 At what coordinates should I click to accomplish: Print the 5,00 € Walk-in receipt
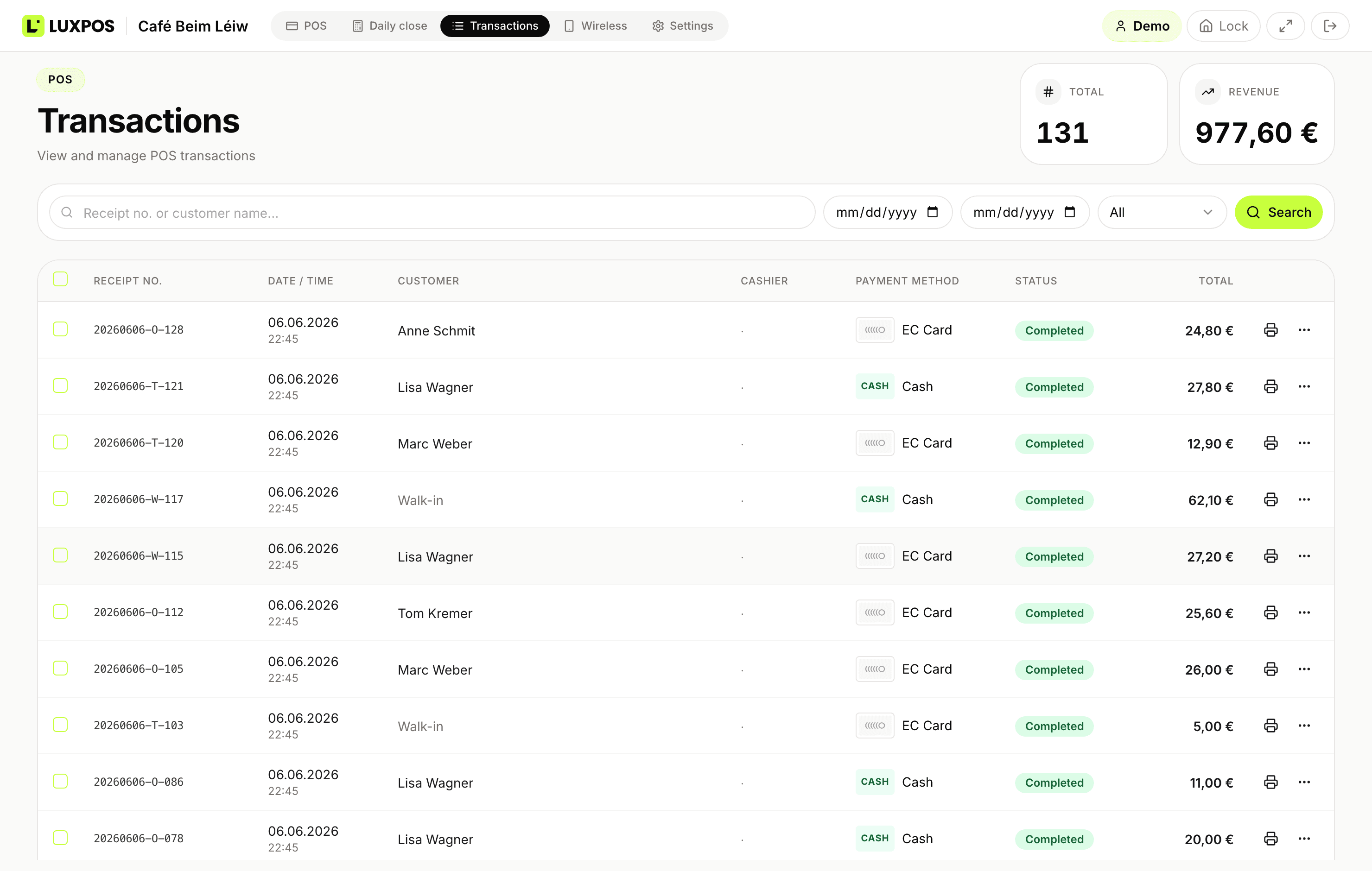(x=1270, y=726)
